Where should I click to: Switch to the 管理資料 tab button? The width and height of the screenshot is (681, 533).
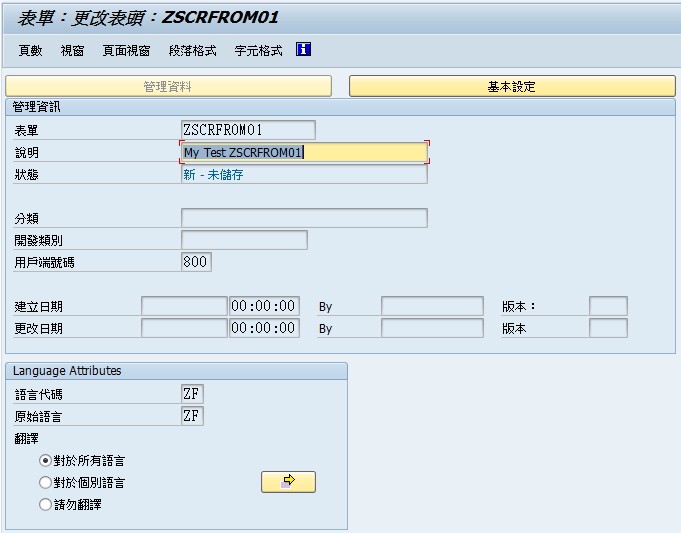coord(168,86)
